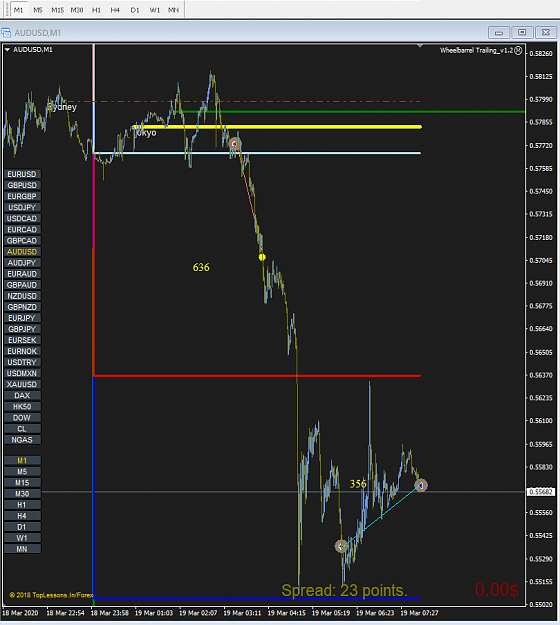Click the highlighted AUDUSD symbol button
The width and height of the screenshot is (560, 625).
tap(22, 252)
